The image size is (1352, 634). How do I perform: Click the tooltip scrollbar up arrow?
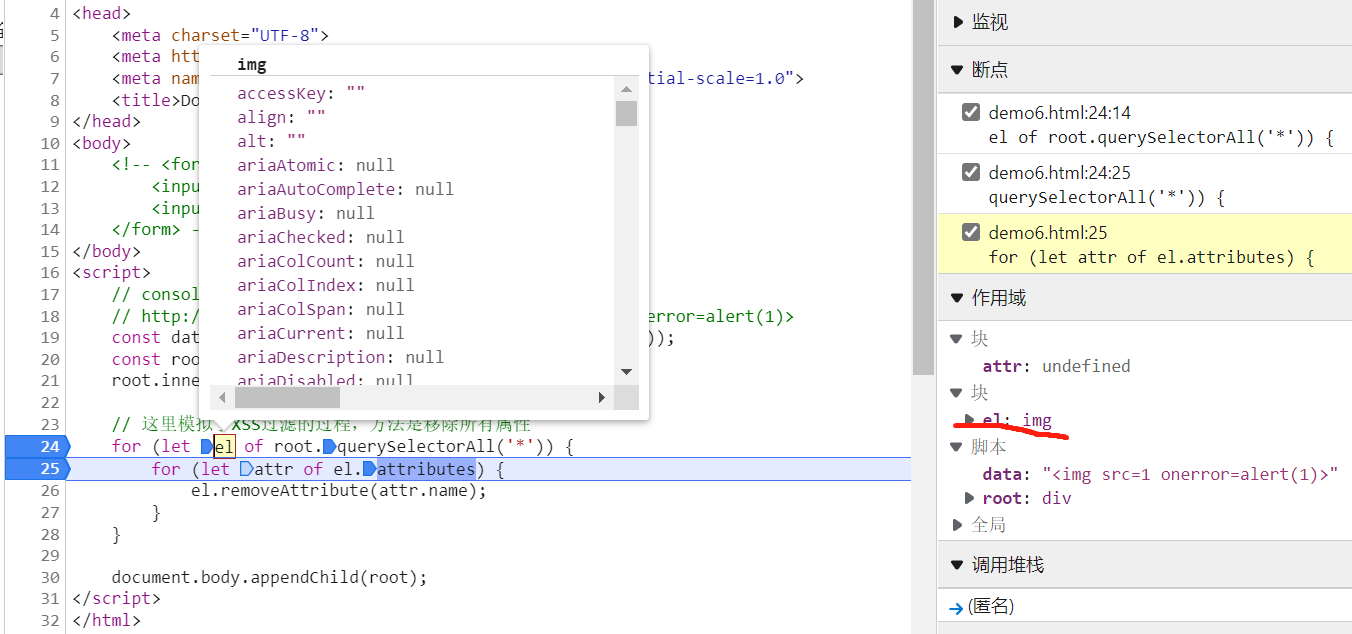tap(627, 89)
